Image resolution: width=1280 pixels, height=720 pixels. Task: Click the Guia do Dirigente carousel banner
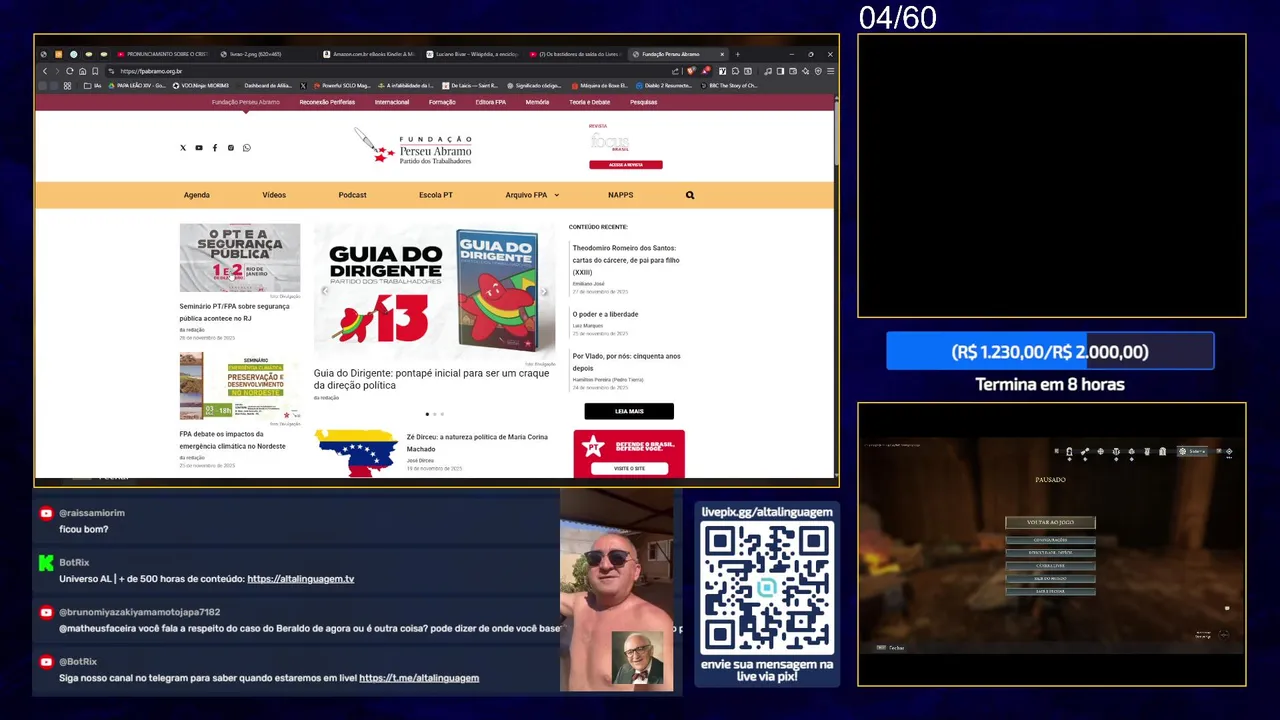tap(435, 292)
